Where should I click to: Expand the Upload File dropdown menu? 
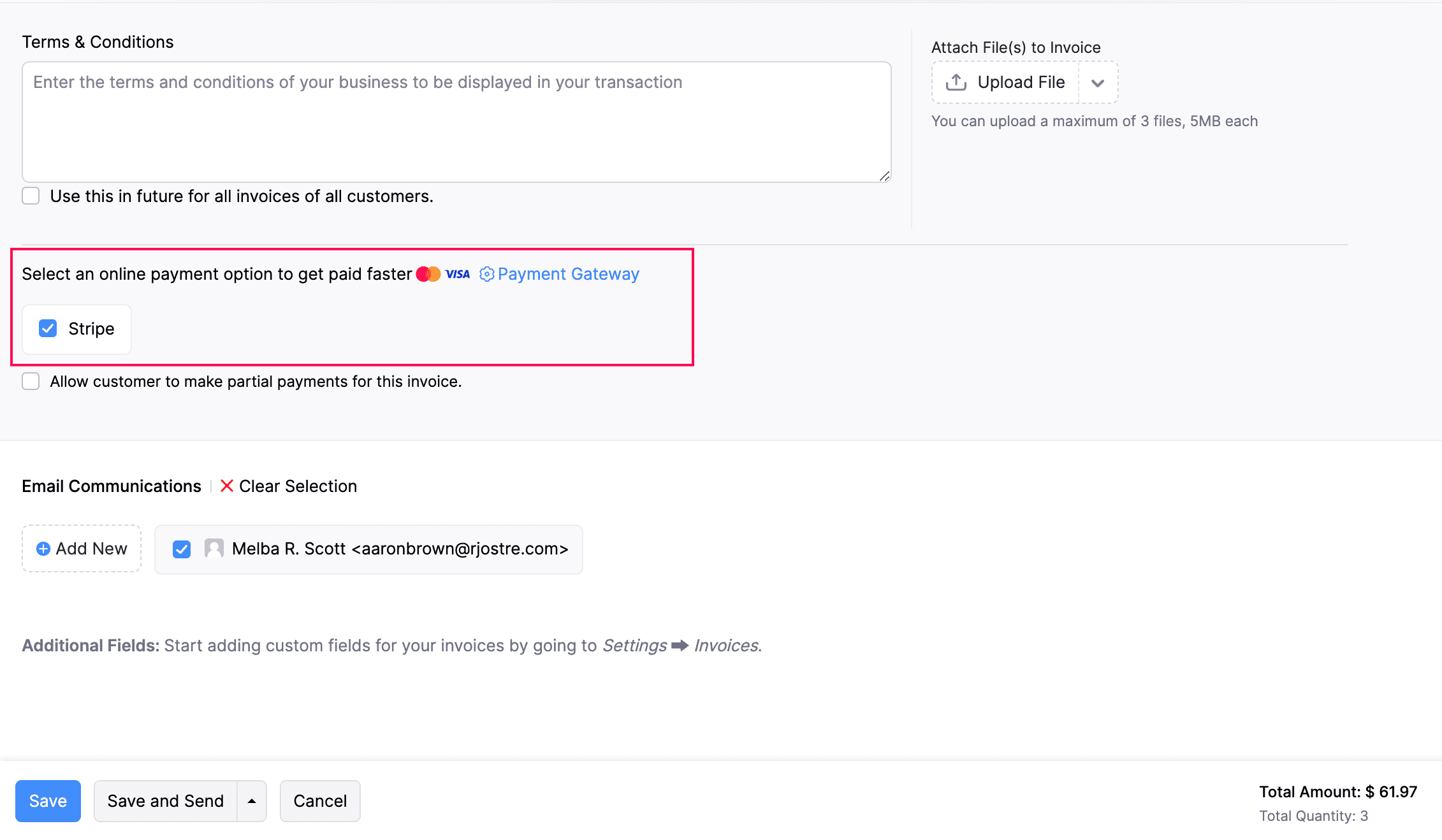[x=1097, y=82]
